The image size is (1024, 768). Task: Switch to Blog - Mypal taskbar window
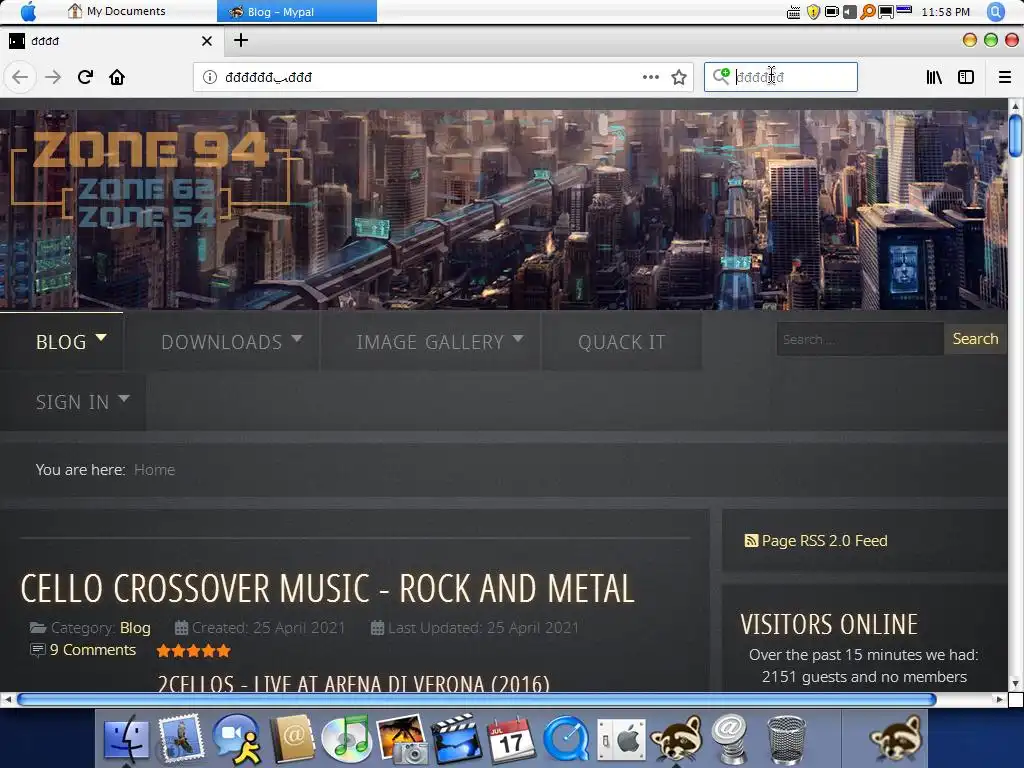(297, 11)
